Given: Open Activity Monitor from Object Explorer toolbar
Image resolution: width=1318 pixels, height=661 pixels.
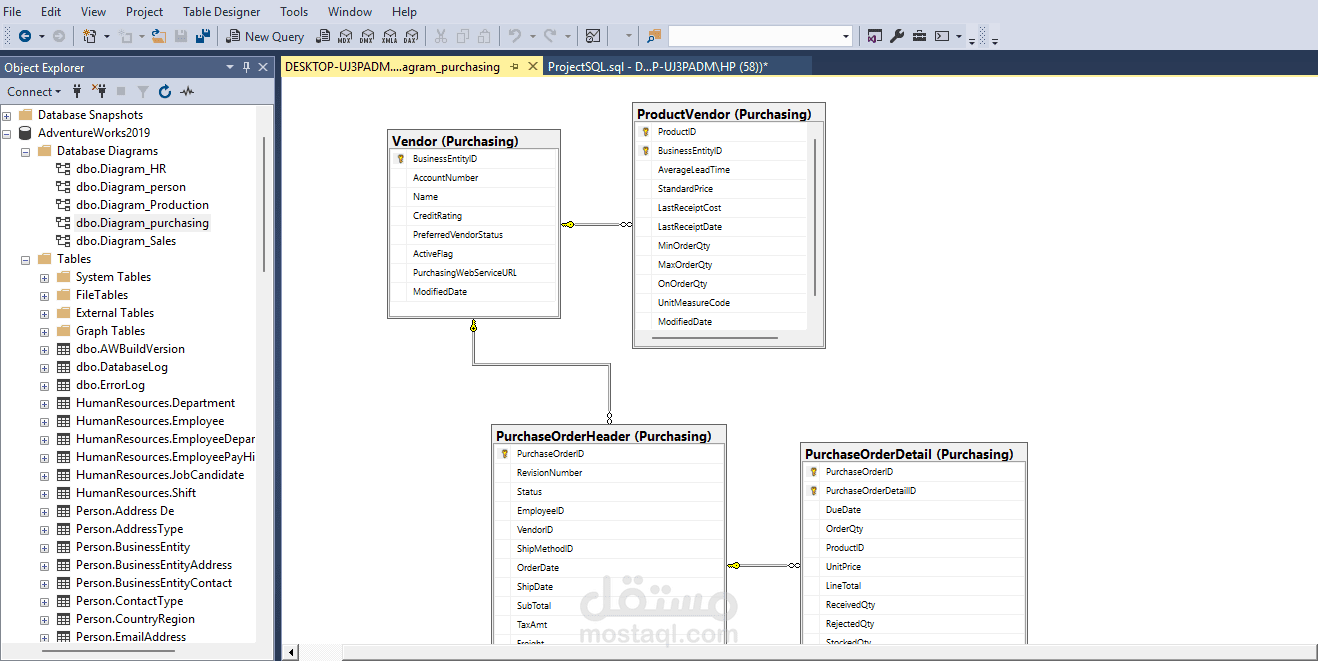Looking at the screenshot, I should click(186, 91).
